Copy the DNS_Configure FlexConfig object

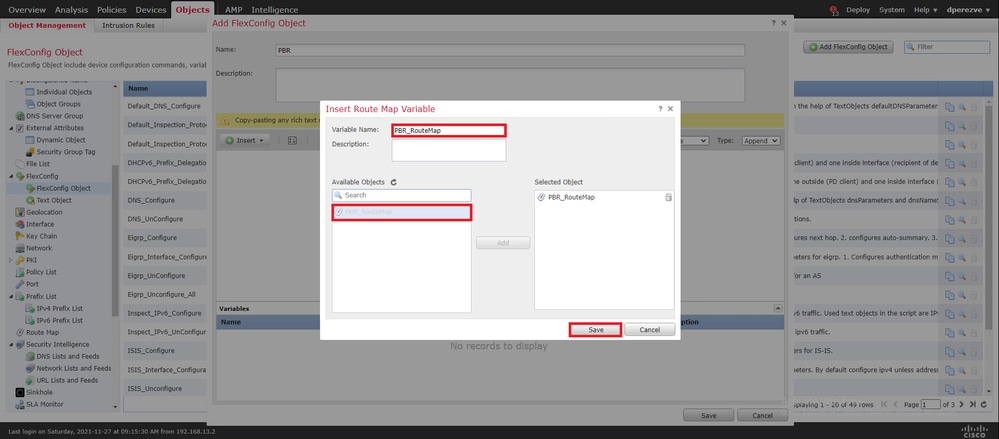point(949,201)
